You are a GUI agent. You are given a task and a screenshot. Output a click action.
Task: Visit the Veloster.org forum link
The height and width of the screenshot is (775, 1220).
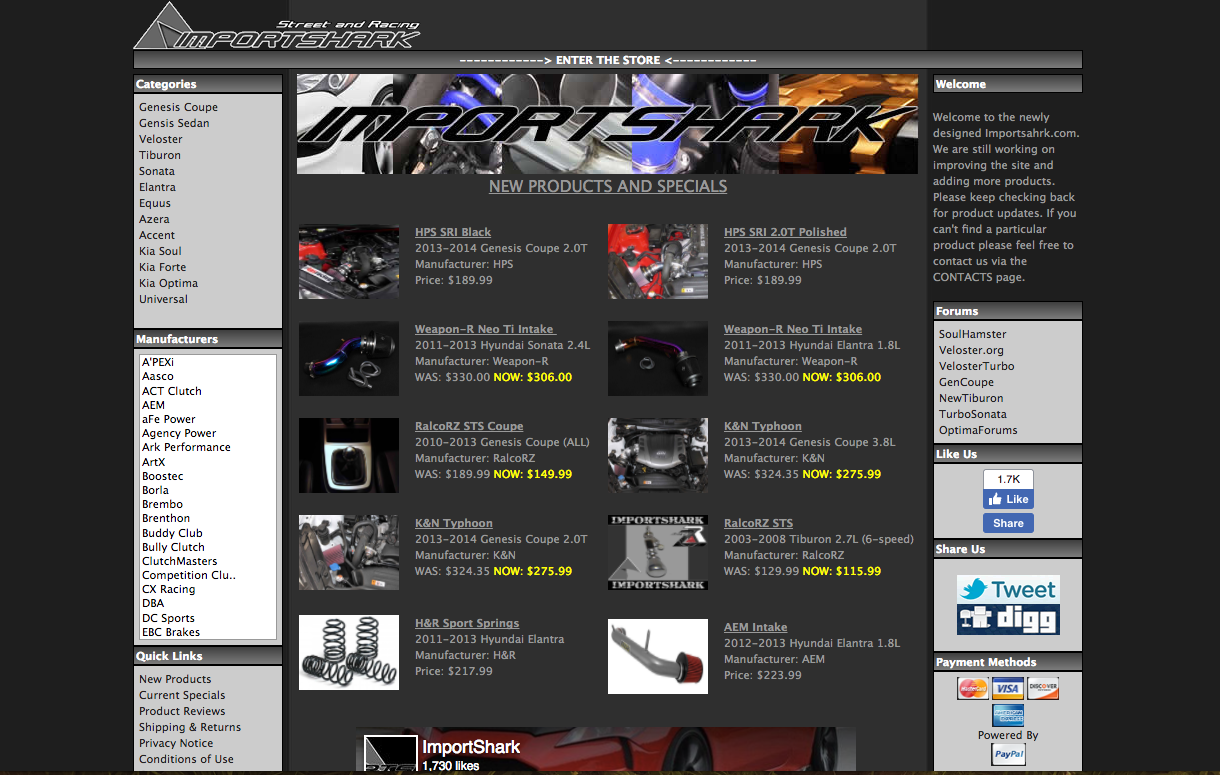[971, 350]
